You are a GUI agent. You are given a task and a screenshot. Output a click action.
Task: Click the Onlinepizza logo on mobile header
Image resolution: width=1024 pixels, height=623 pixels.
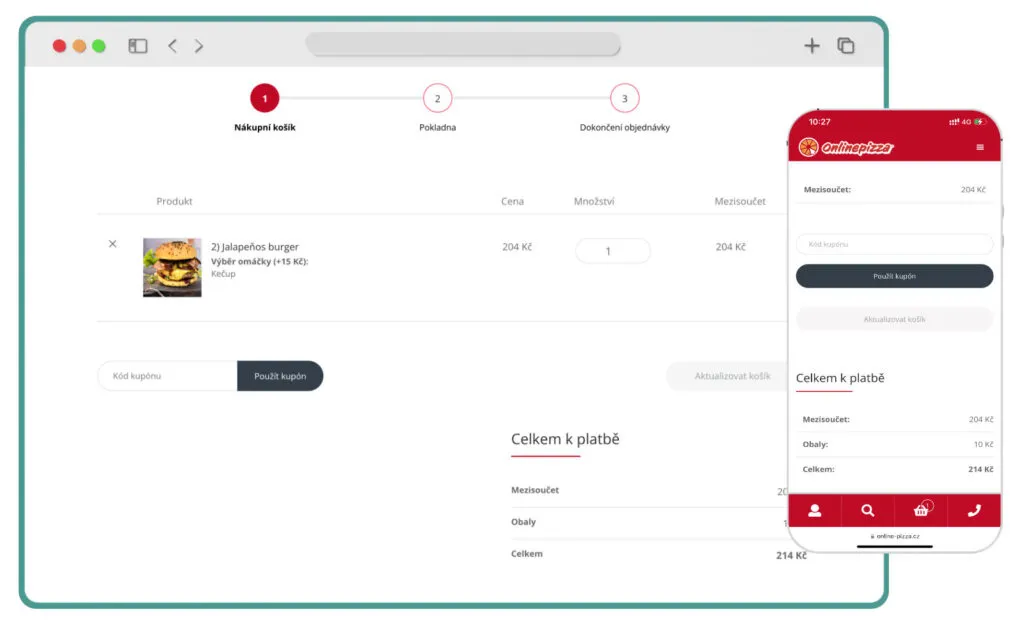coord(846,148)
